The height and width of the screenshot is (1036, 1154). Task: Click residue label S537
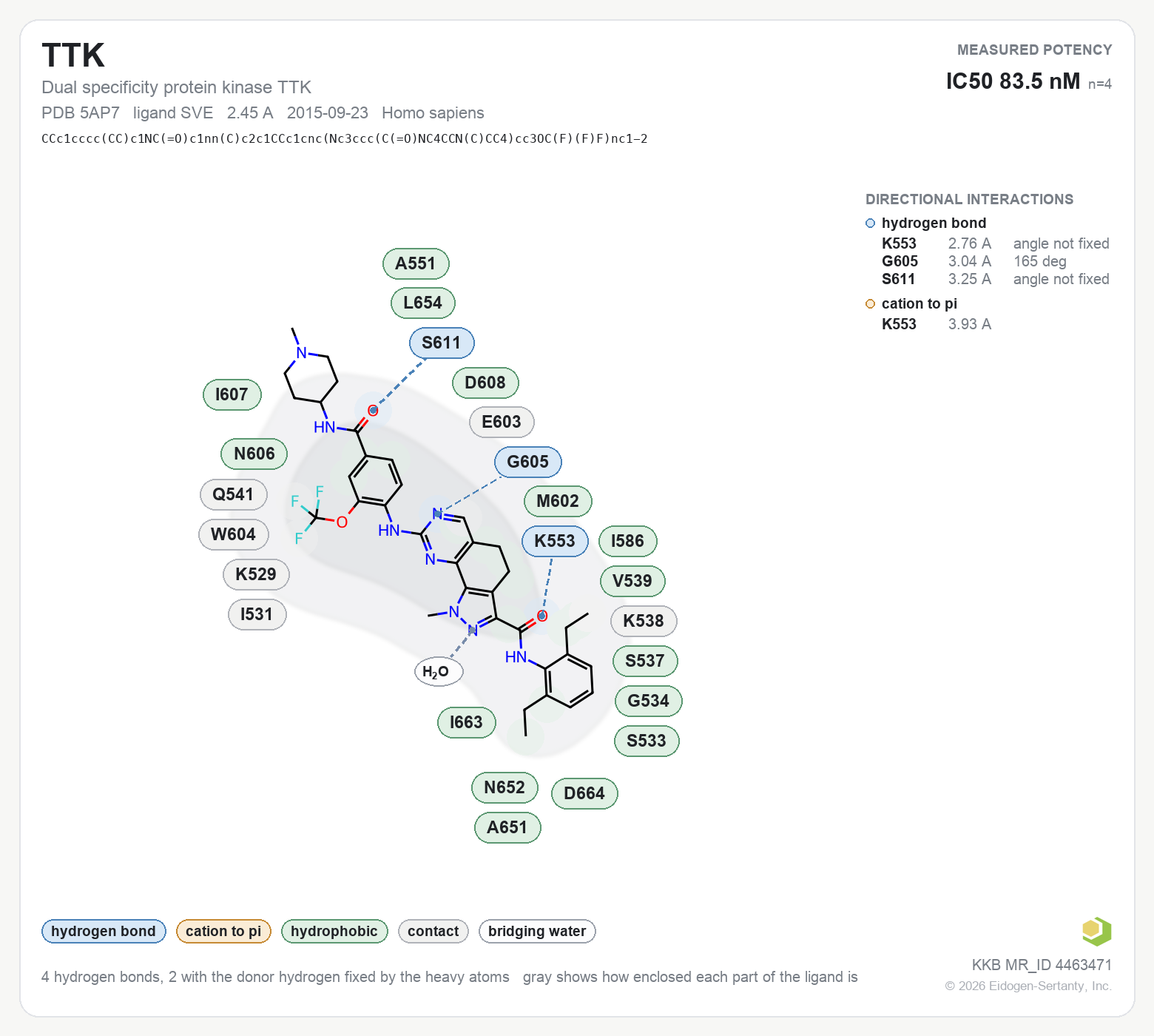pyautogui.click(x=645, y=661)
